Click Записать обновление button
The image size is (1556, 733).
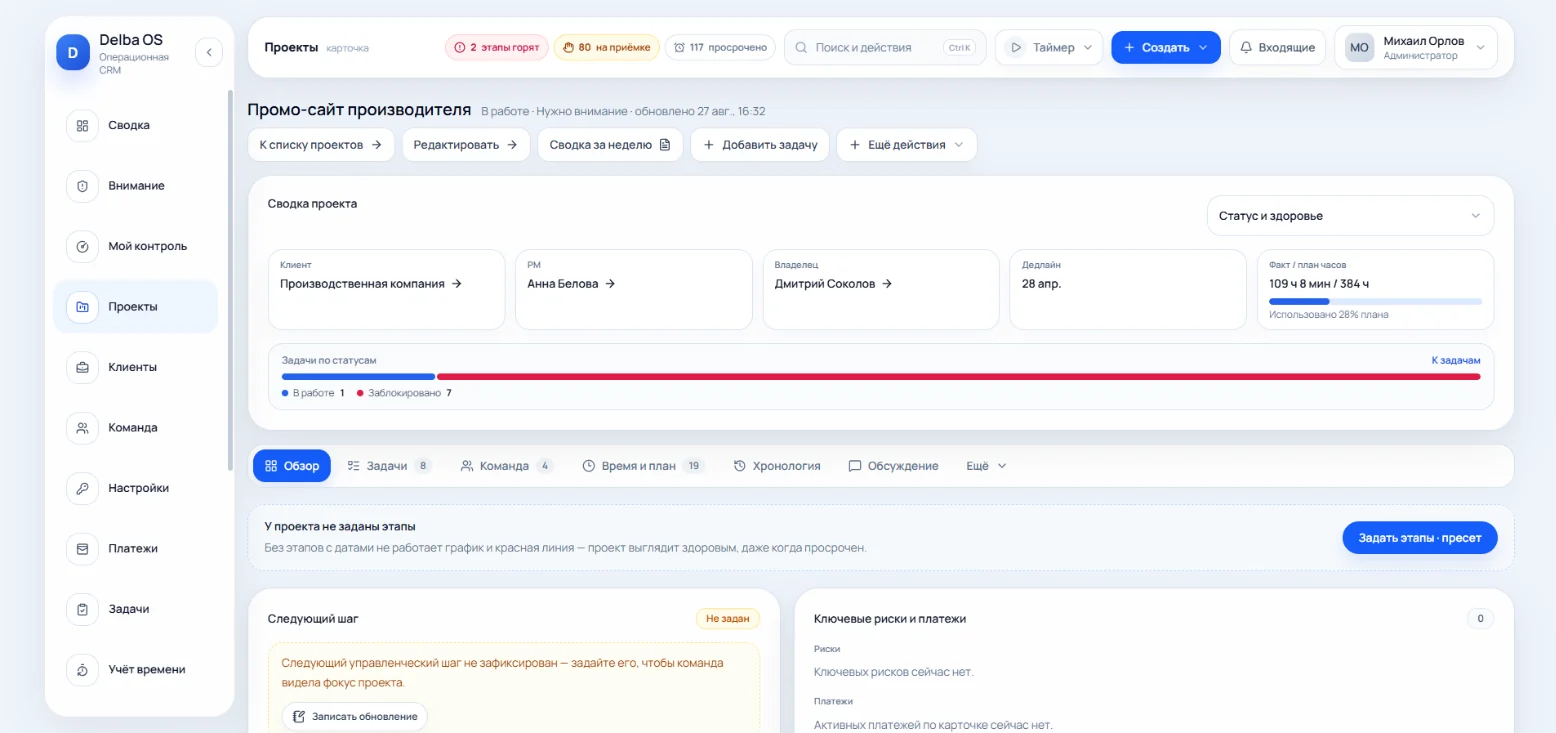click(x=356, y=717)
